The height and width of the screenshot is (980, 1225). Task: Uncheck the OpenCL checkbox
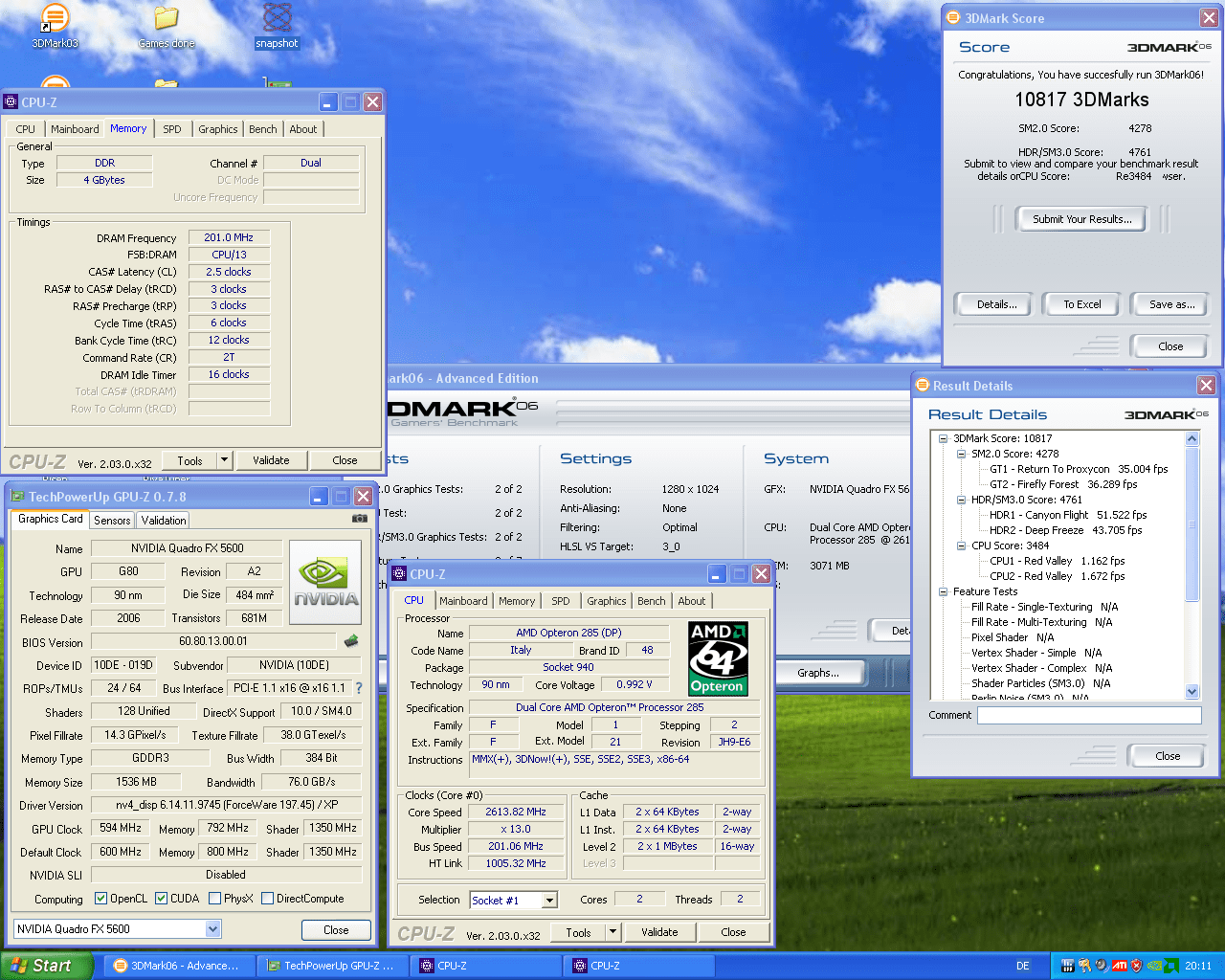tap(101, 899)
